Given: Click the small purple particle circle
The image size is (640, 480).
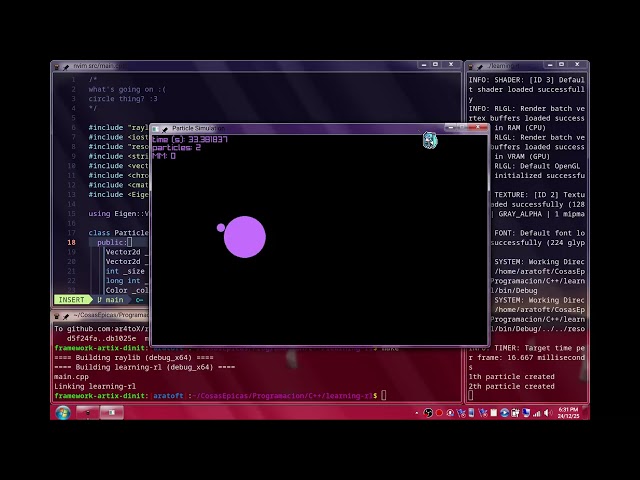Looking at the screenshot, I should click(221, 228).
